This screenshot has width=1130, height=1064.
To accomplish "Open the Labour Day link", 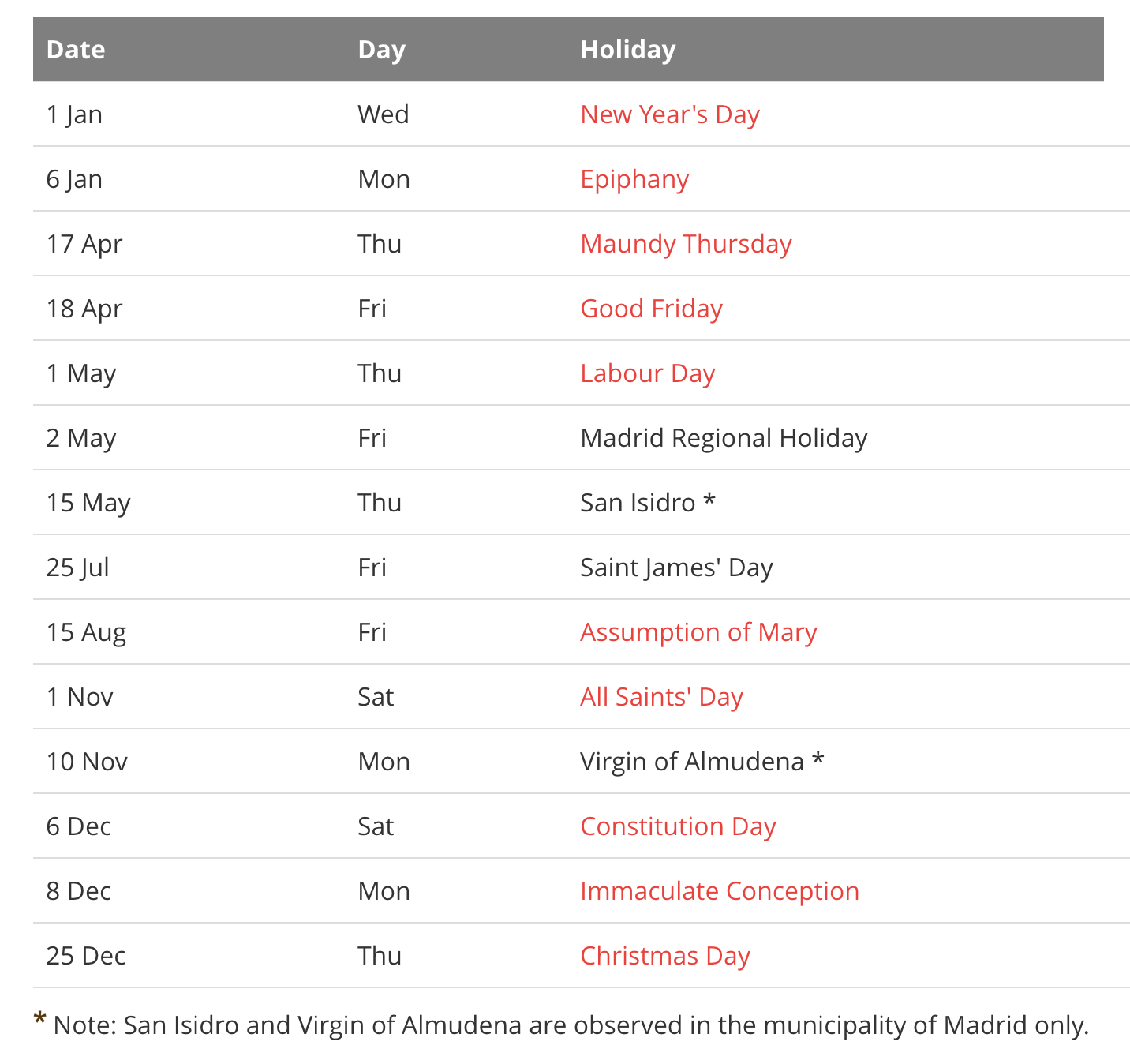I will [x=648, y=373].
